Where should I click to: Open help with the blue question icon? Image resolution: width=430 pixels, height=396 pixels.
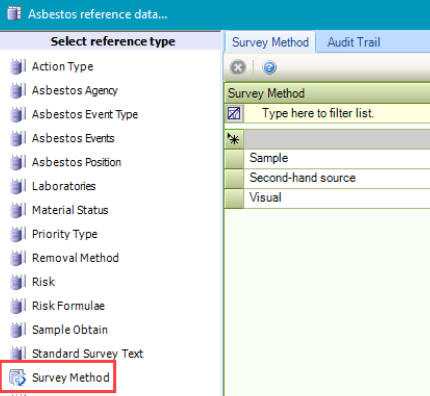(x=269, y=68)
